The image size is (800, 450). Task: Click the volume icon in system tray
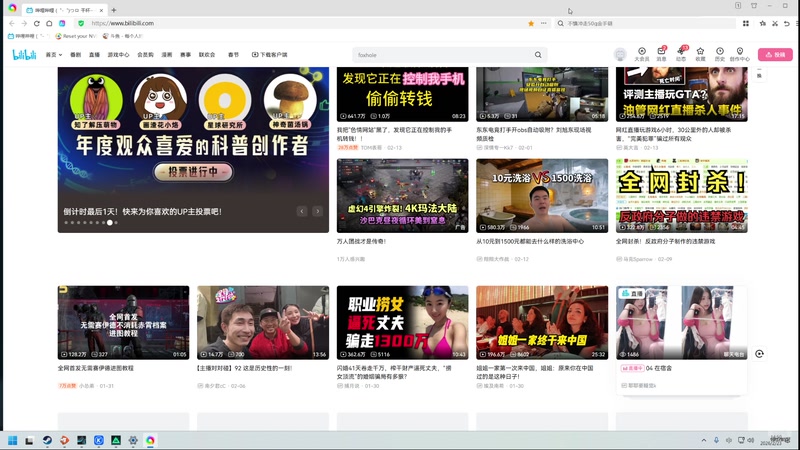(751, 440)
